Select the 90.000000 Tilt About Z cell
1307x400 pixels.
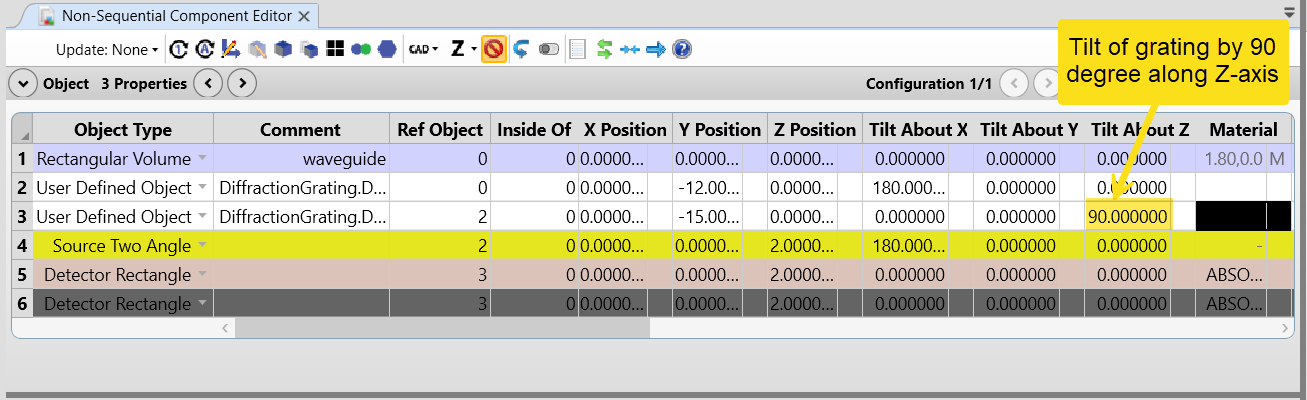(x=1127, y=216)
